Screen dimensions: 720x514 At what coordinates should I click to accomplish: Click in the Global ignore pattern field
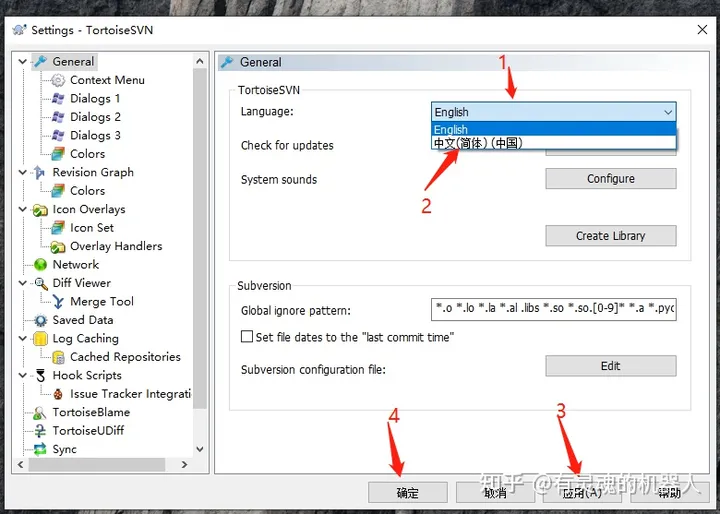[x=553, y=311]
